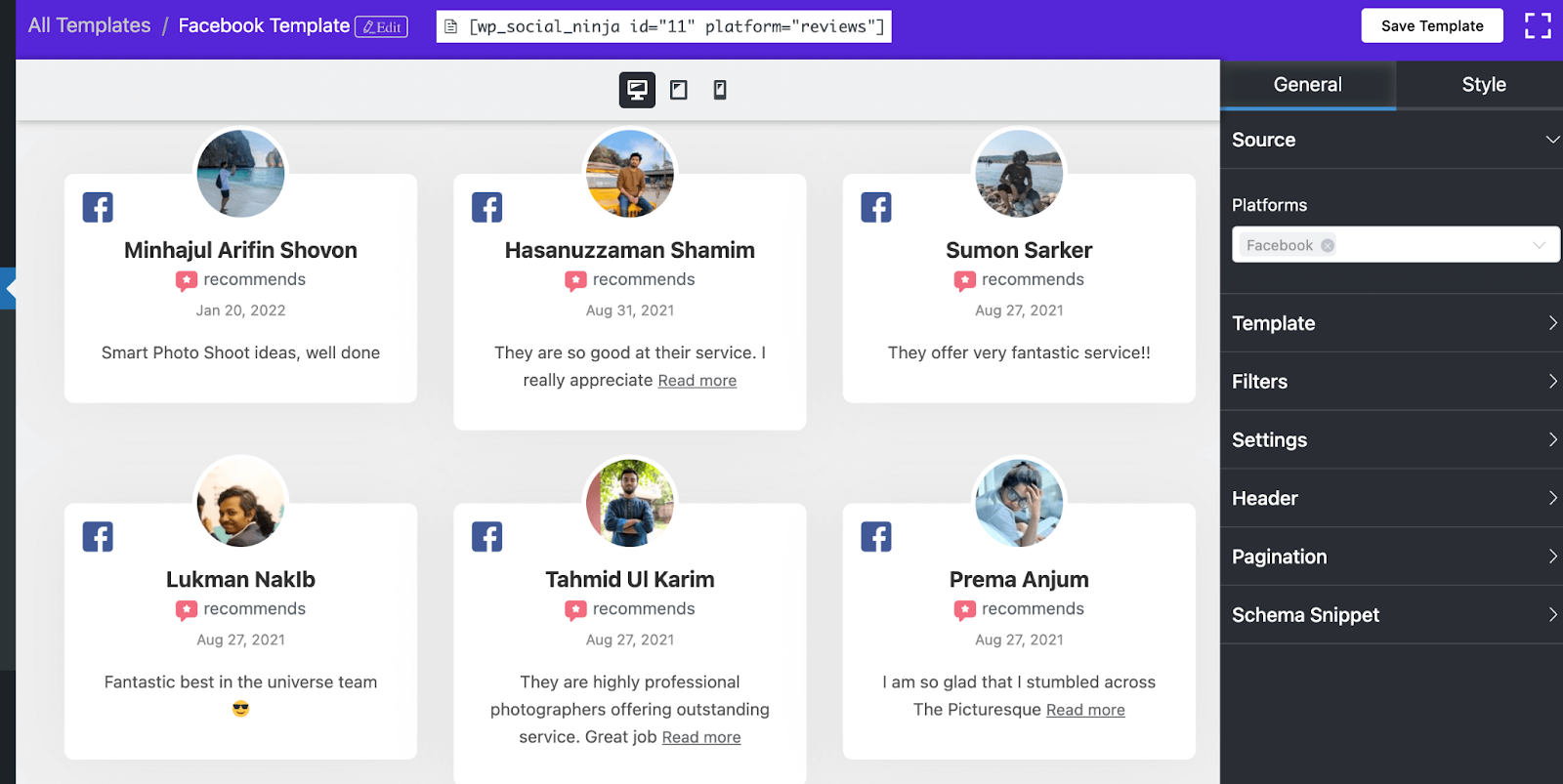Click Hasanuzzaman Shamim reviewer name
The height and width of the screenshot is (784, 1563).
[x=630, y=250]
